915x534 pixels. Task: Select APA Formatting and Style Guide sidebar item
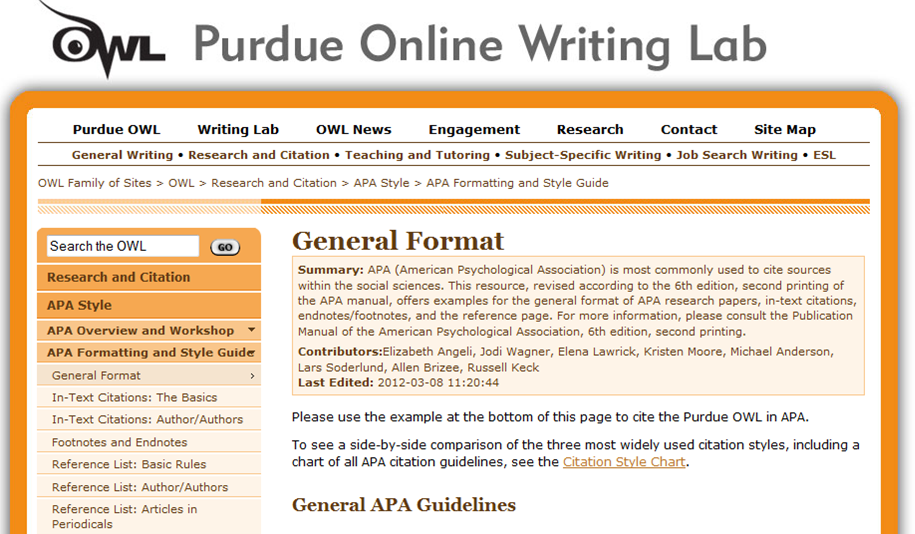coord(149,352)
